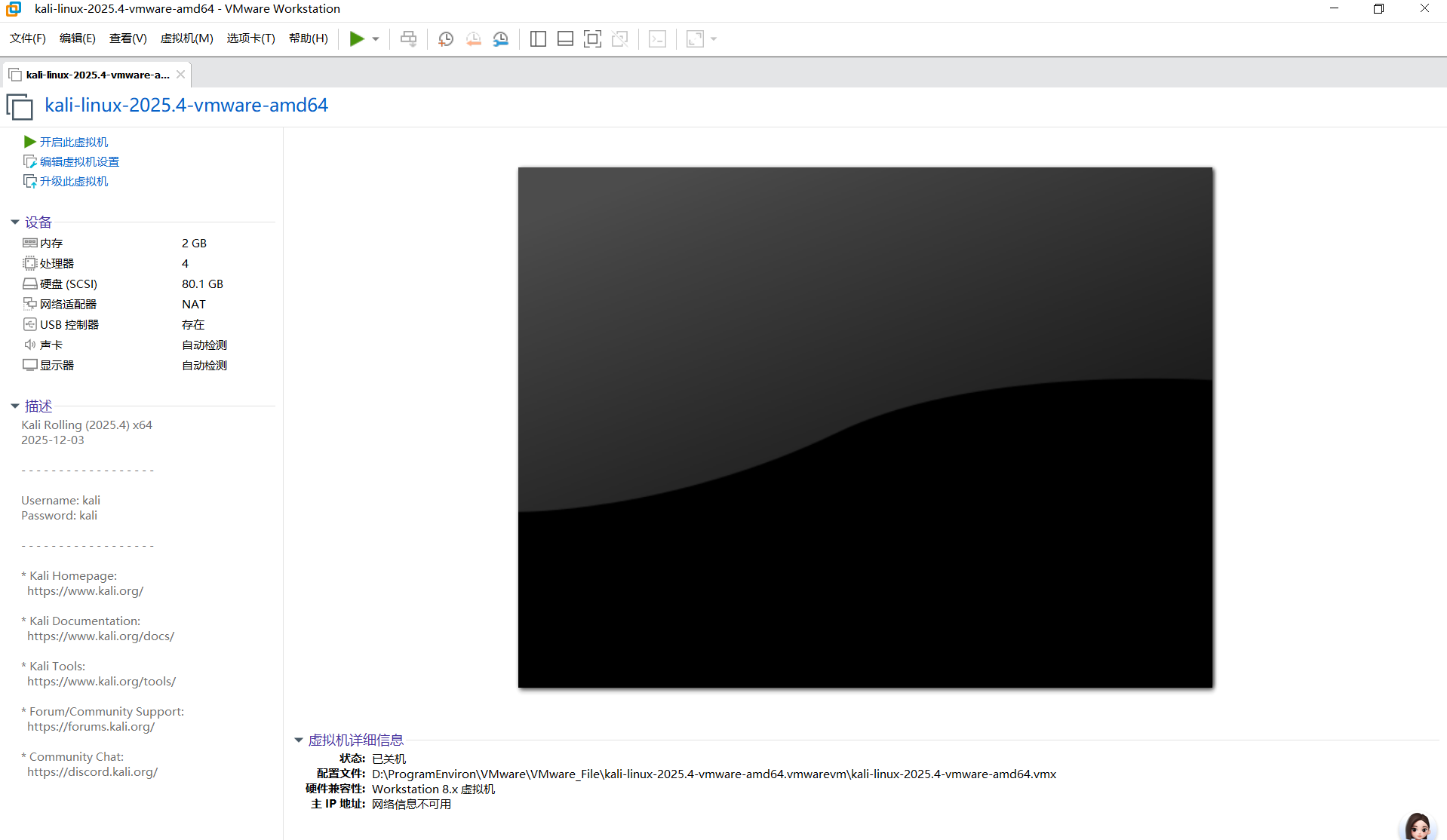Click the 2 GB memory value
The height and width of the screenshot is (840, 1447).
click(x=194, y=243)
